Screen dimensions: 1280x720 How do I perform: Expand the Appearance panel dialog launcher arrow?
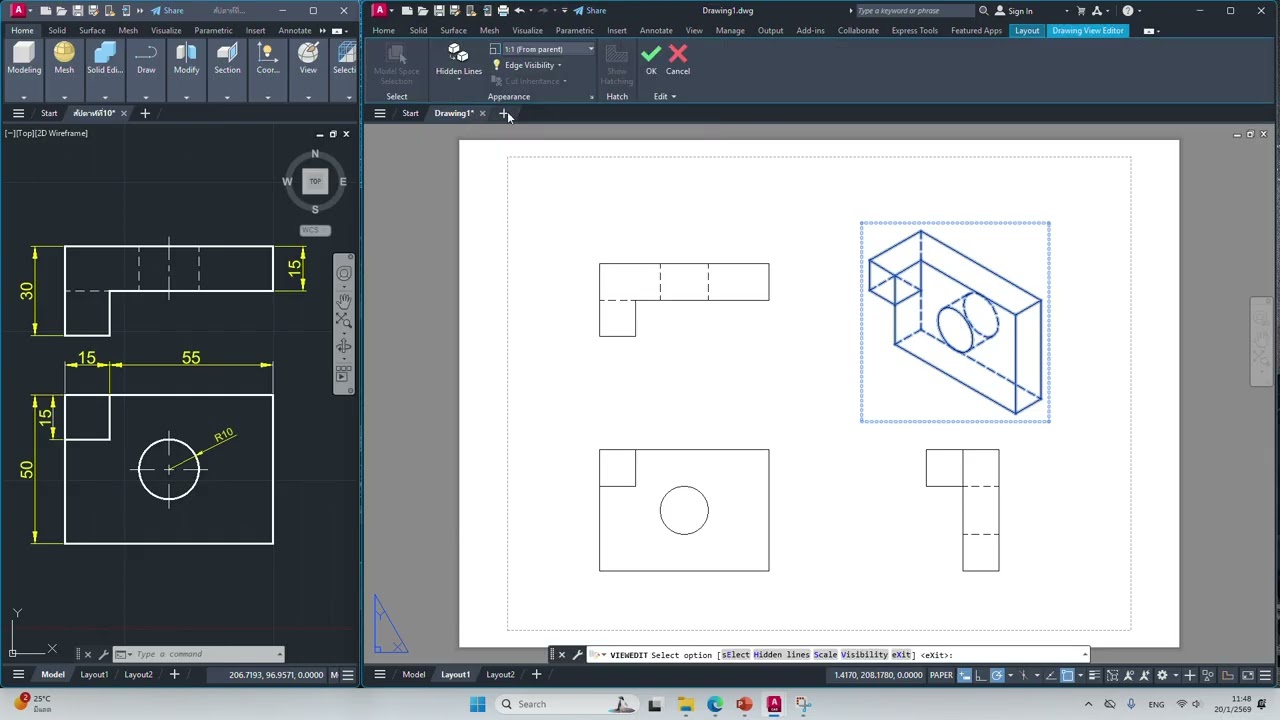pos(591,97)
